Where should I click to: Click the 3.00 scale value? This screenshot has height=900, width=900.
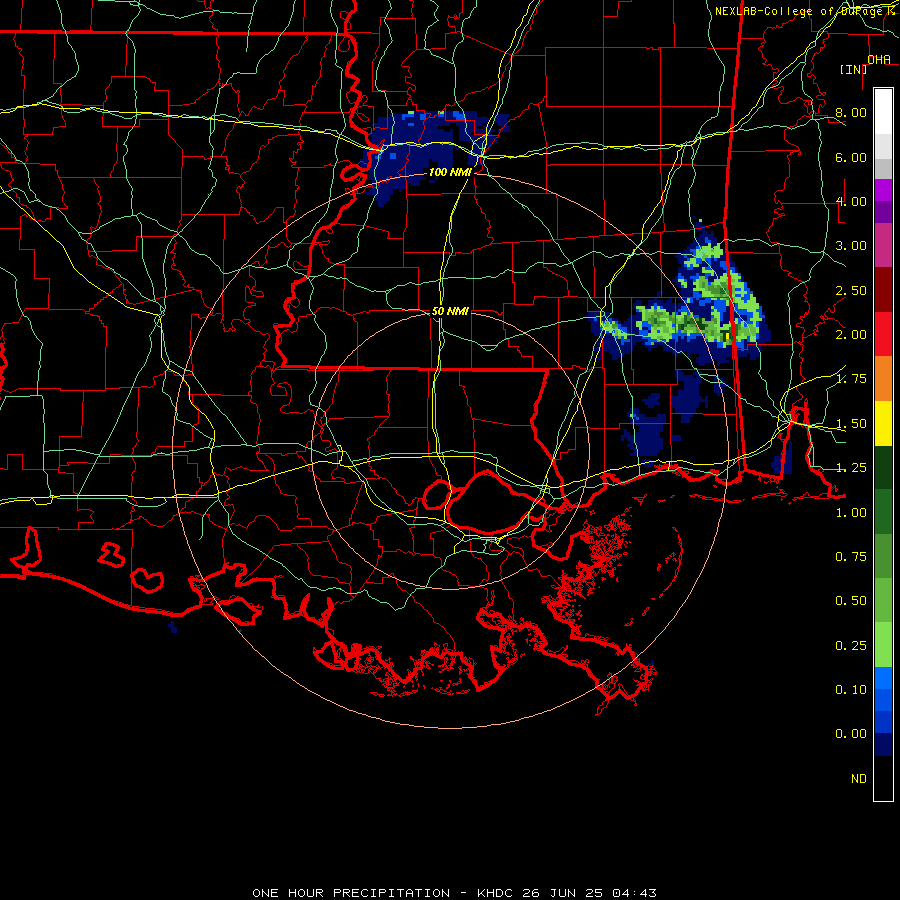click(x=851, y=246)
